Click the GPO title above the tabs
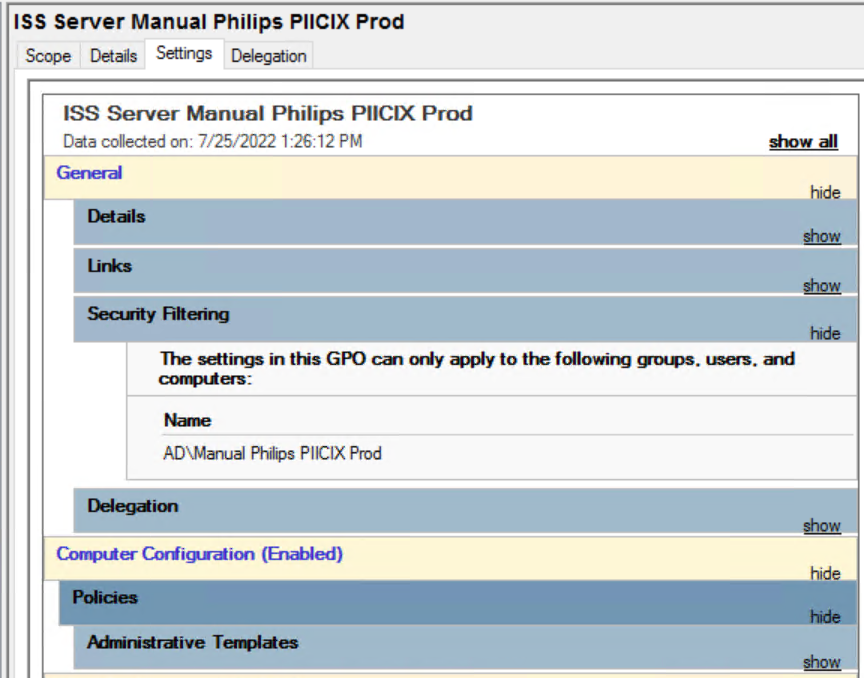 [x=209, y=22]
